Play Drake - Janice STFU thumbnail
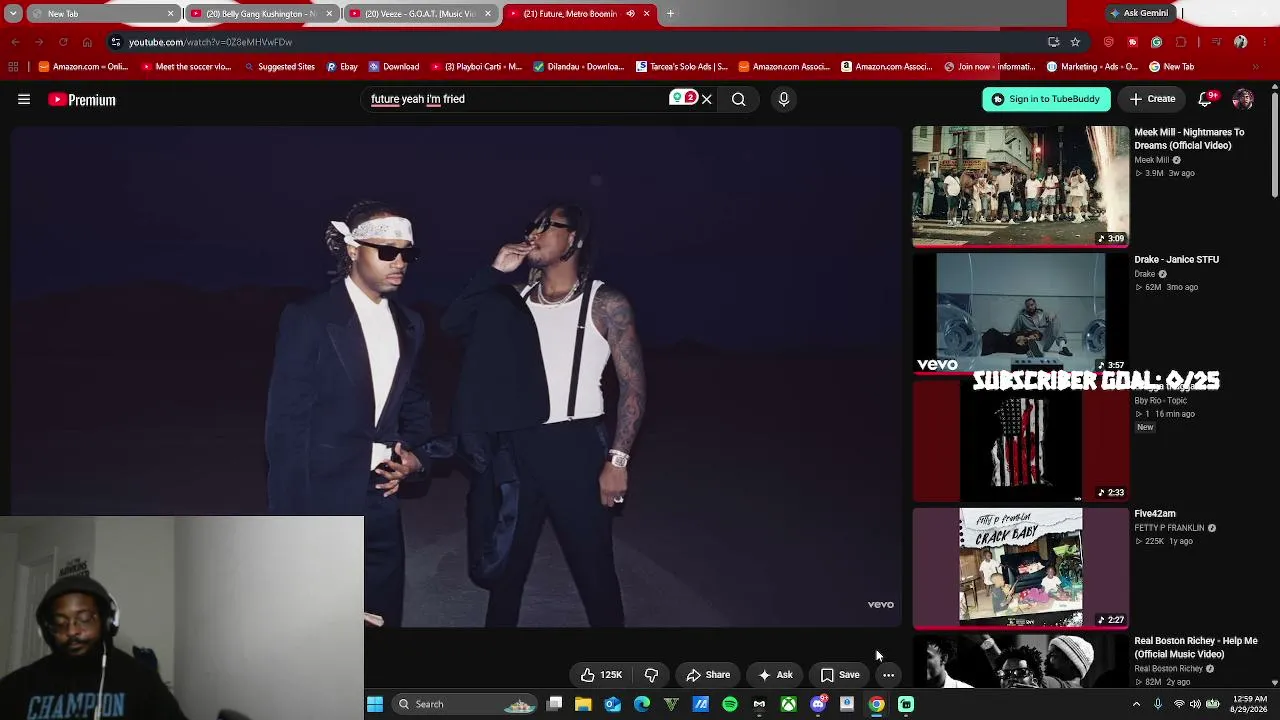This screenshot has width=1280, height=720. (1020, 313)
